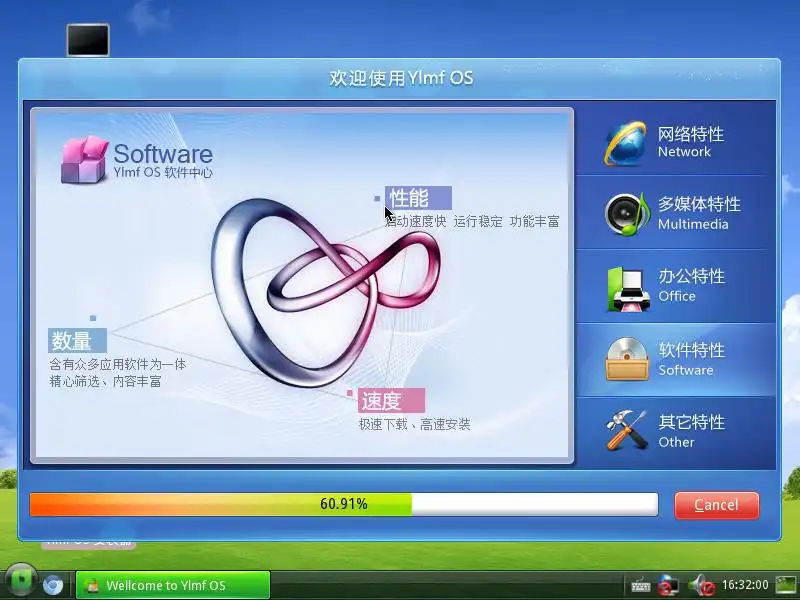Activate Wellcome to Ylmf OS taskbar item
This screenshot has width=800, height=600.
point(173,585)
